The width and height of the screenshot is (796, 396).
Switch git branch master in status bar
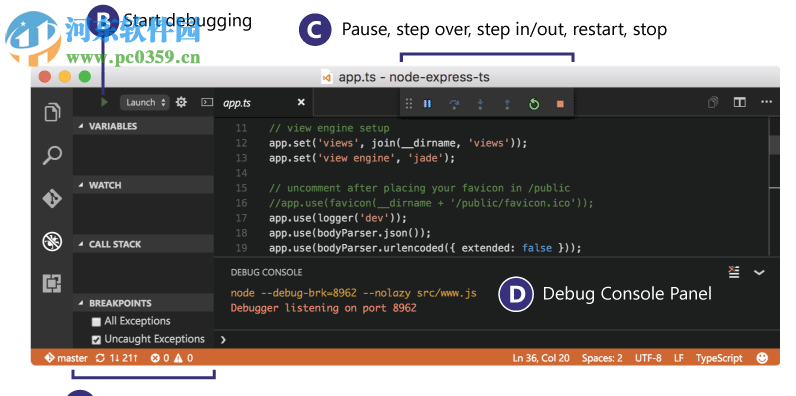tap(66, 358)
